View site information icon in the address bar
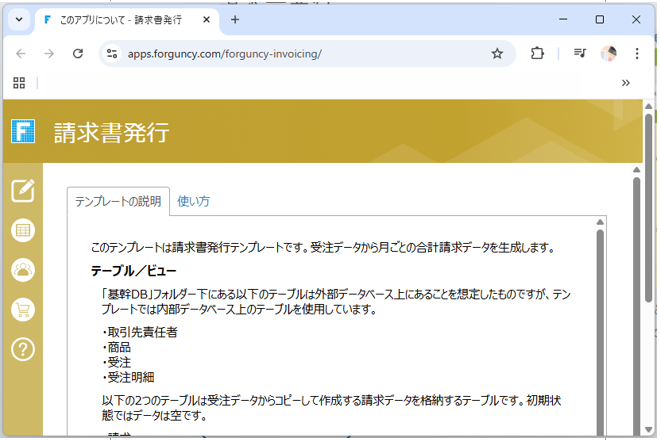Screen dimensions: 660x440 point(113,54)
